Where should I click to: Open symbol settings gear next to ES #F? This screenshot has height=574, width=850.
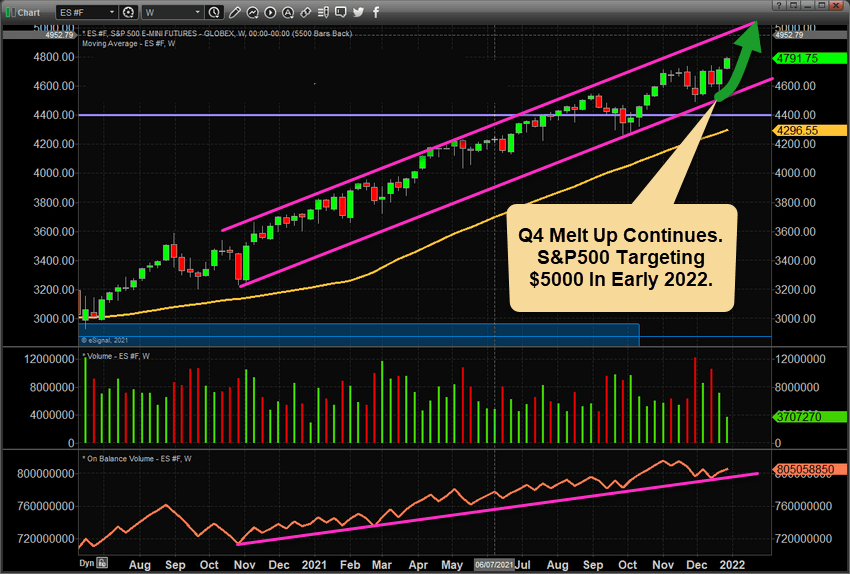coord(128,12)
